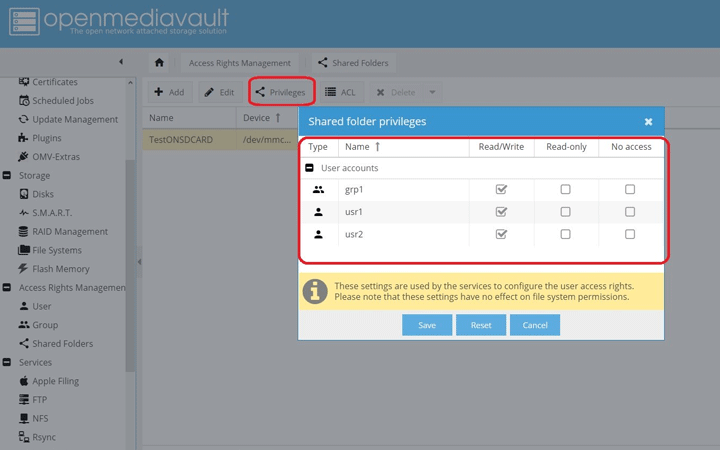The width and height of the screenshot is (720, 450).
Task: Reset the privileges dialog
Action: (x=481, y=325)
